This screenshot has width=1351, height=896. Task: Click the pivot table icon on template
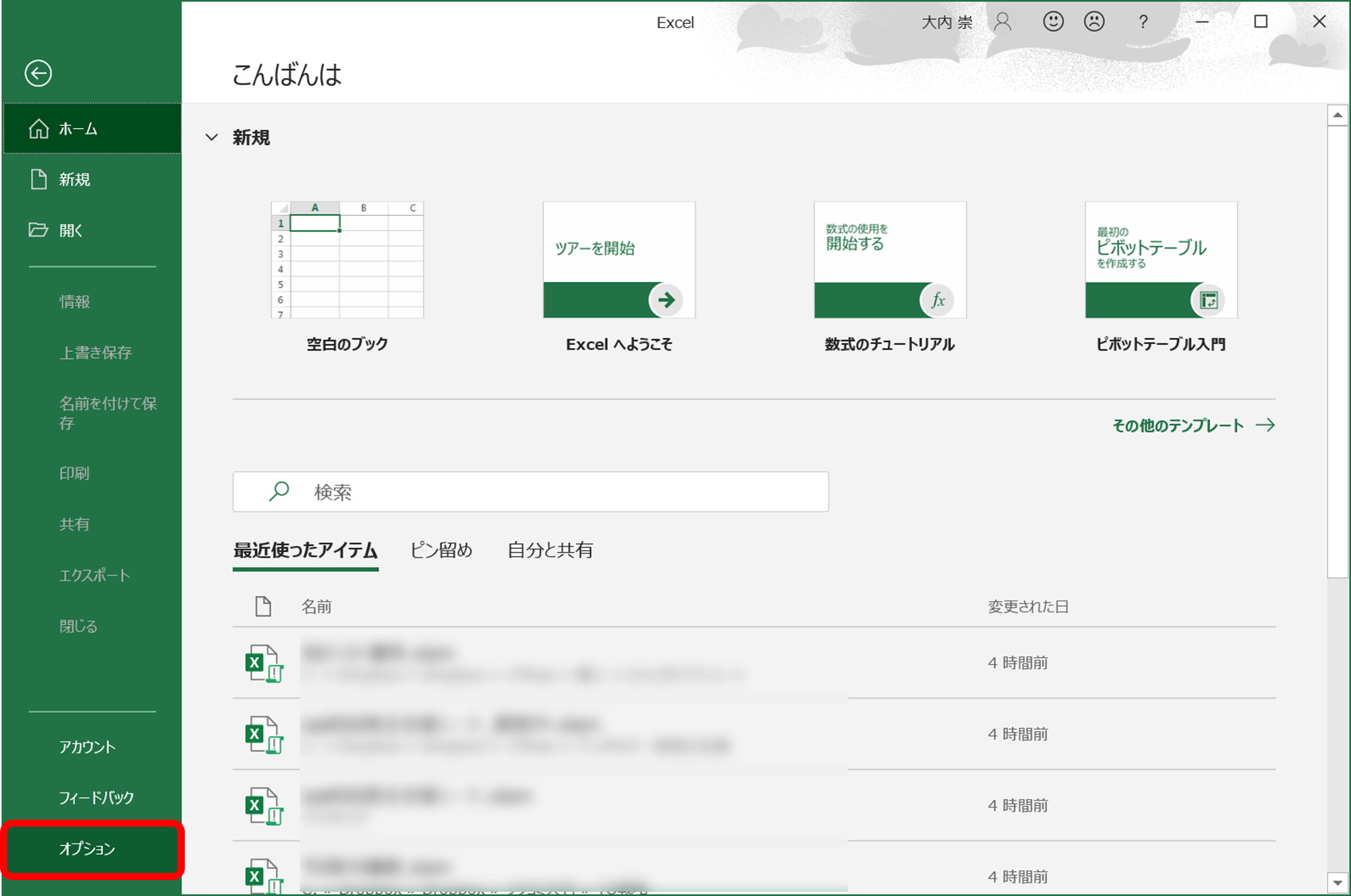point(1208,300)
